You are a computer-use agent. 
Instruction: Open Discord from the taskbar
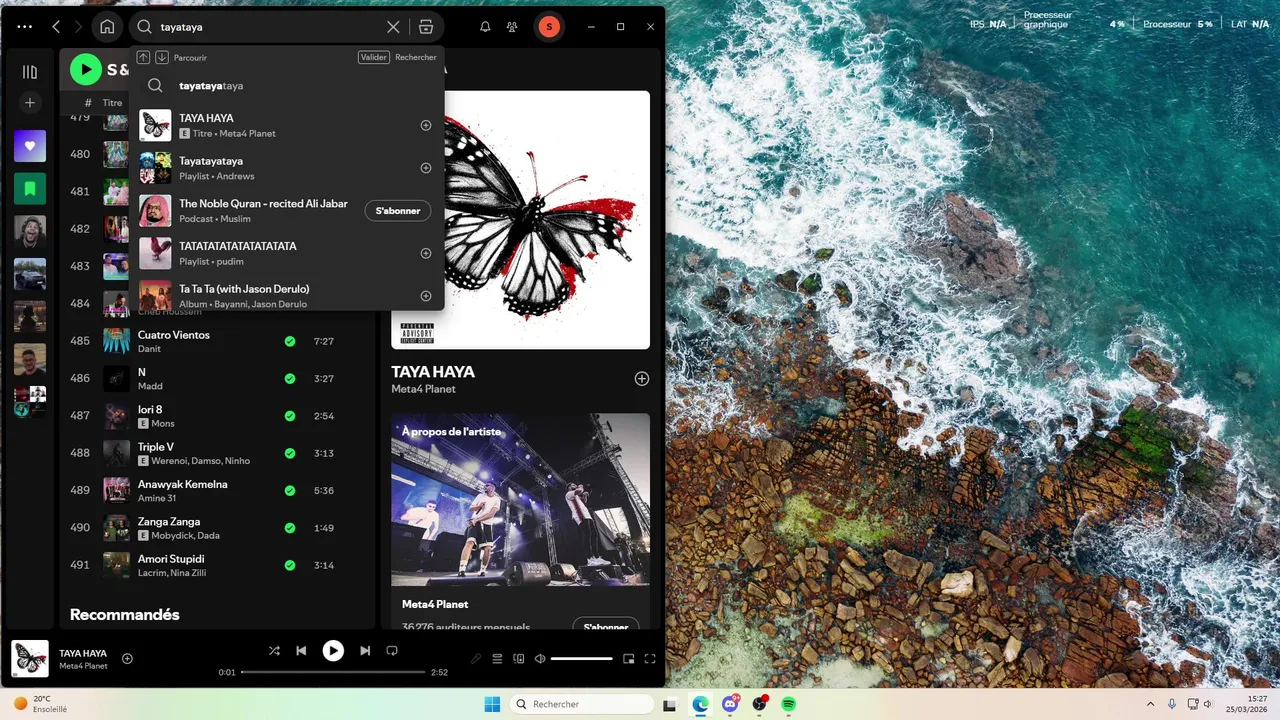(x=730, y=704)
